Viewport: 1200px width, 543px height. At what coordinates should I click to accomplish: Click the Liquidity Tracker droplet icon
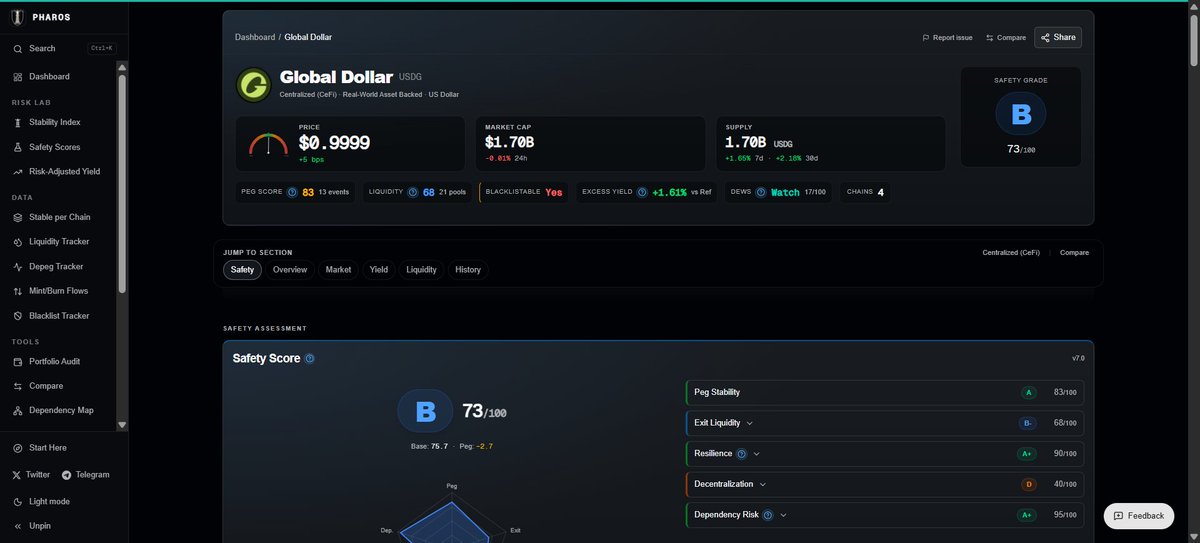[18, 242]
